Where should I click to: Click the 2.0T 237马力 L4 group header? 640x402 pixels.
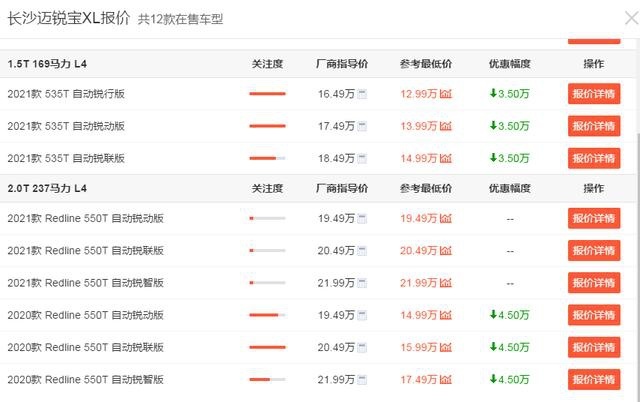[47, 189]
